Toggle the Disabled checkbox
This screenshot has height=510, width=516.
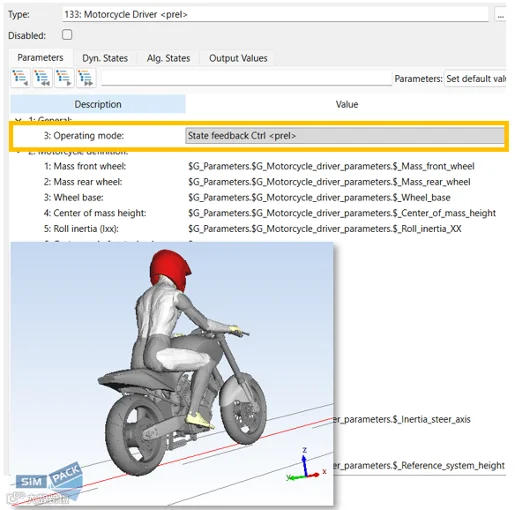click(67, 35)
